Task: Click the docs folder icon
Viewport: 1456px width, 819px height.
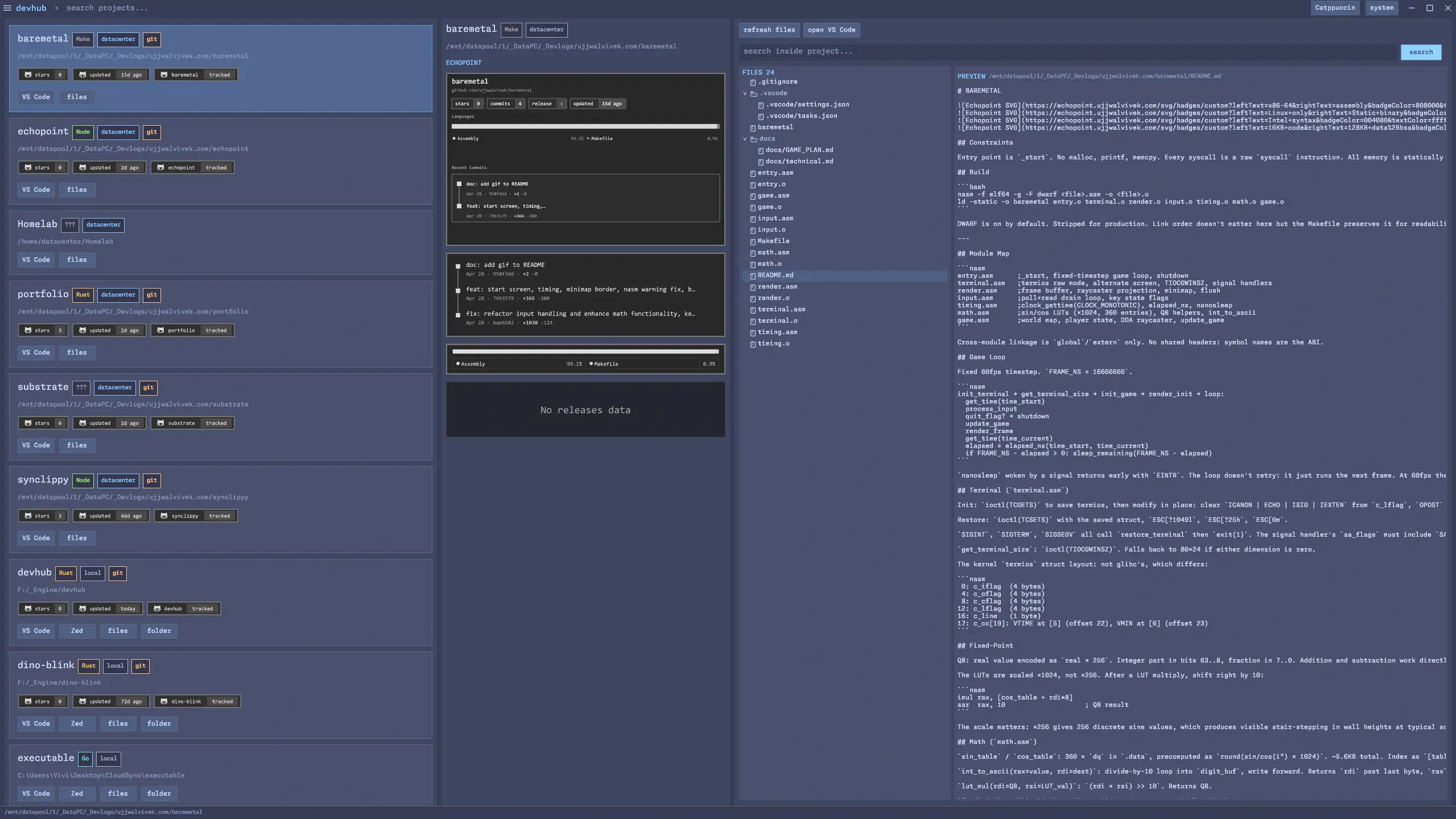Action: point(754,139)
